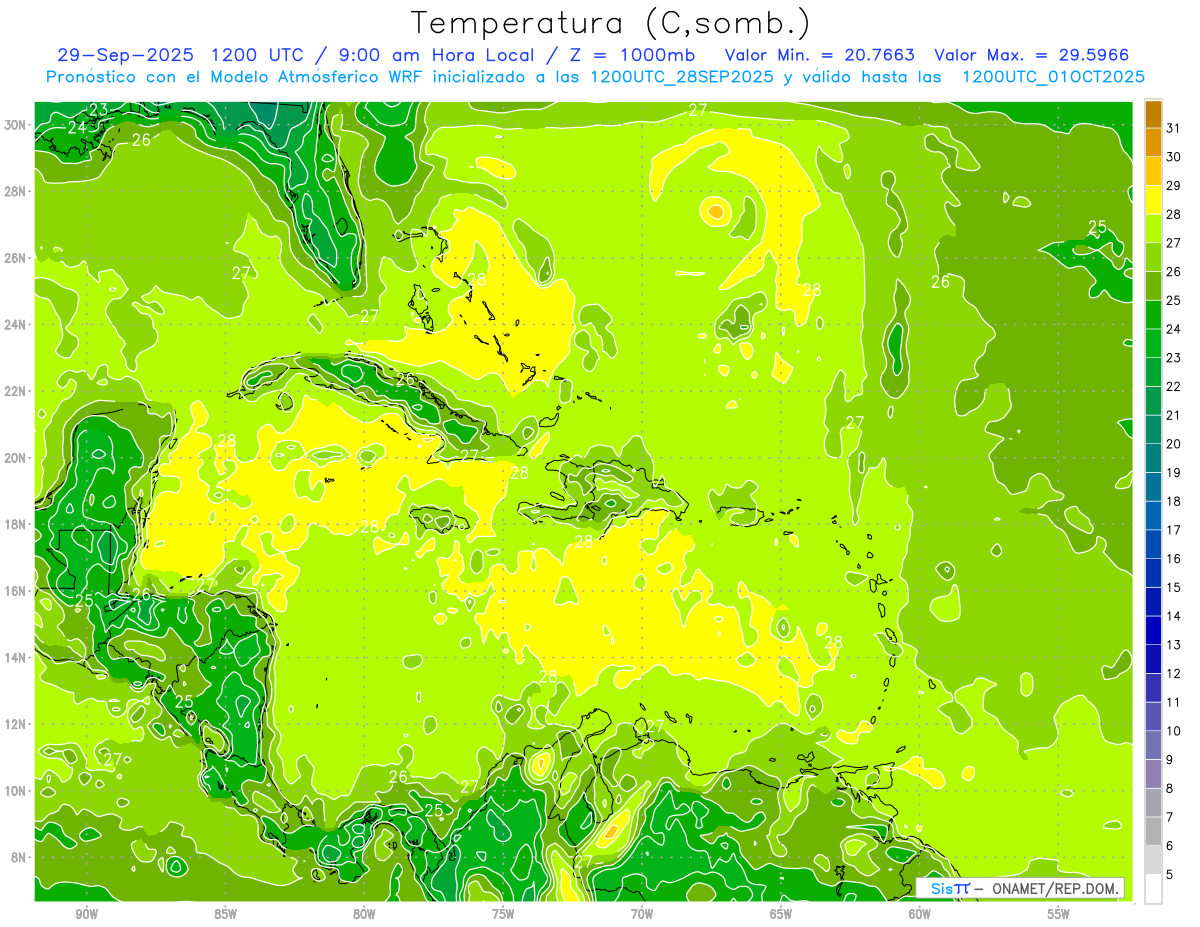Click the '1200UTC_01OCT2025' valid-until time
1200x927 pixels.
[x=1053, y=77]
